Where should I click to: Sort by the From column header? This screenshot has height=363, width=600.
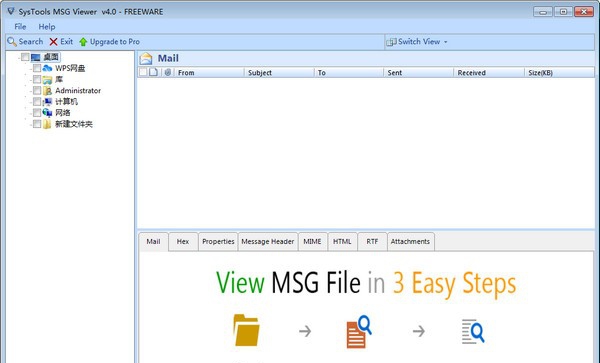click(x=209, y=72)
